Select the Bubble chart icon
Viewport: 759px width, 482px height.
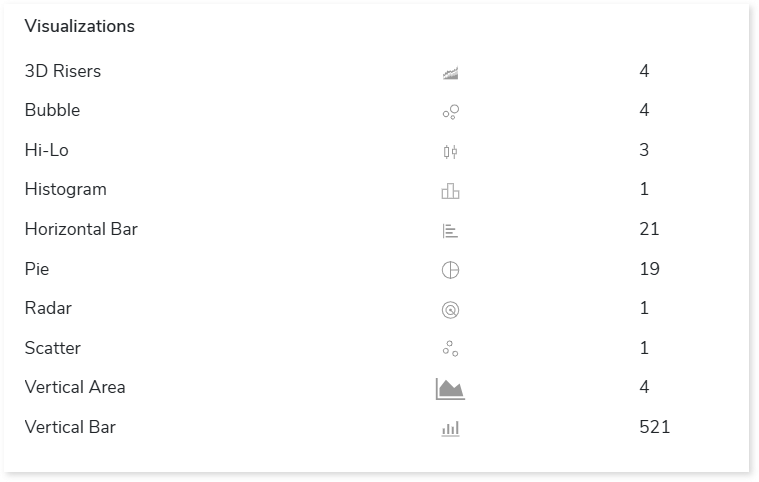(x=450, y=112)
